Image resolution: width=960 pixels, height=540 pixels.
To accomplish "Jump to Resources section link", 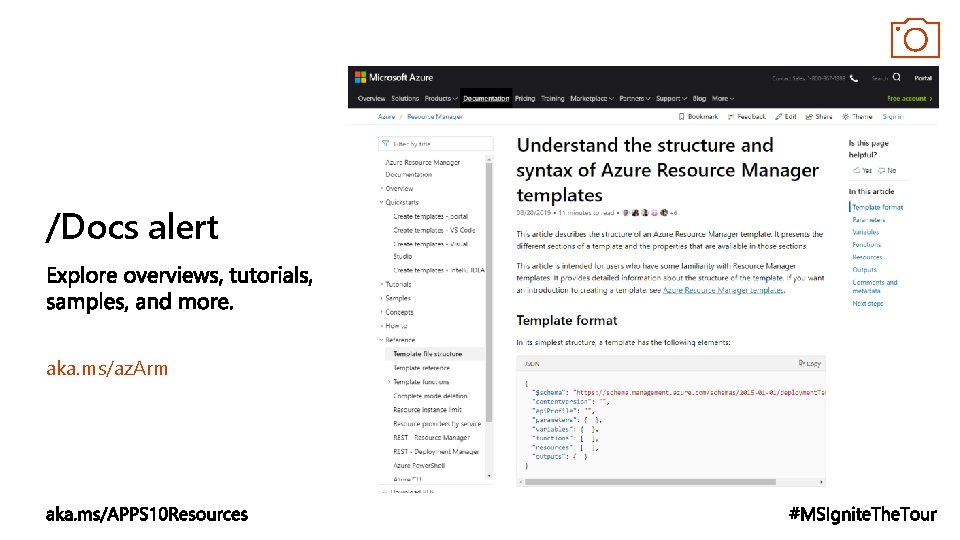I will (867, 257).
